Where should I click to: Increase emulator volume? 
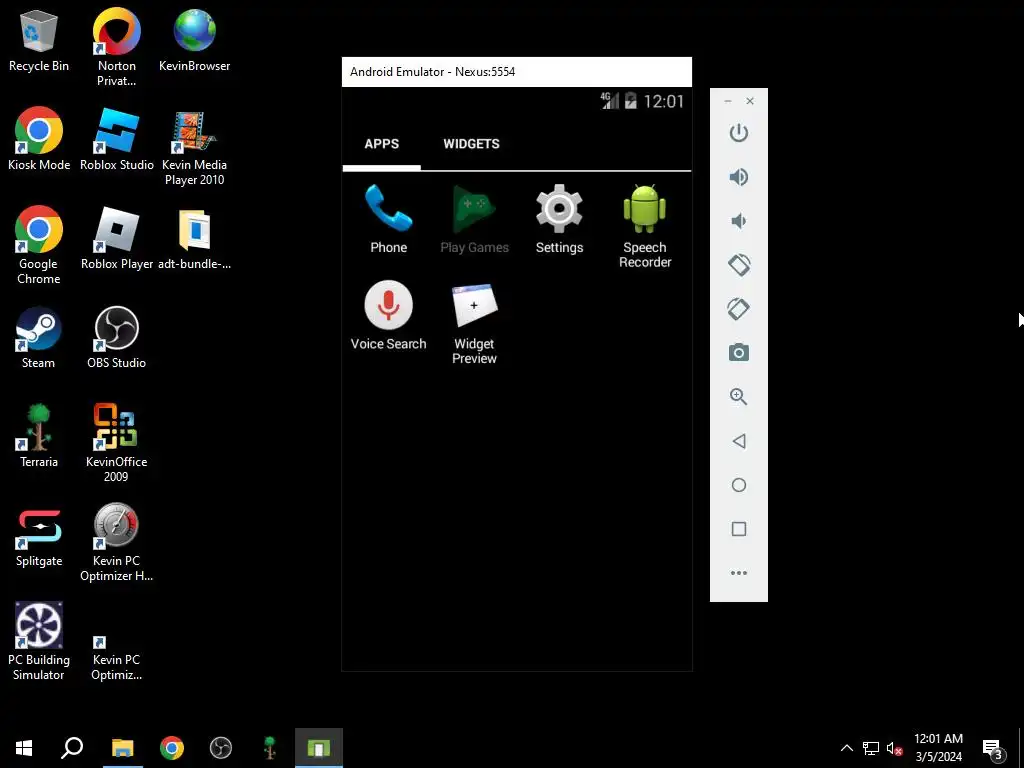point(739,177)
